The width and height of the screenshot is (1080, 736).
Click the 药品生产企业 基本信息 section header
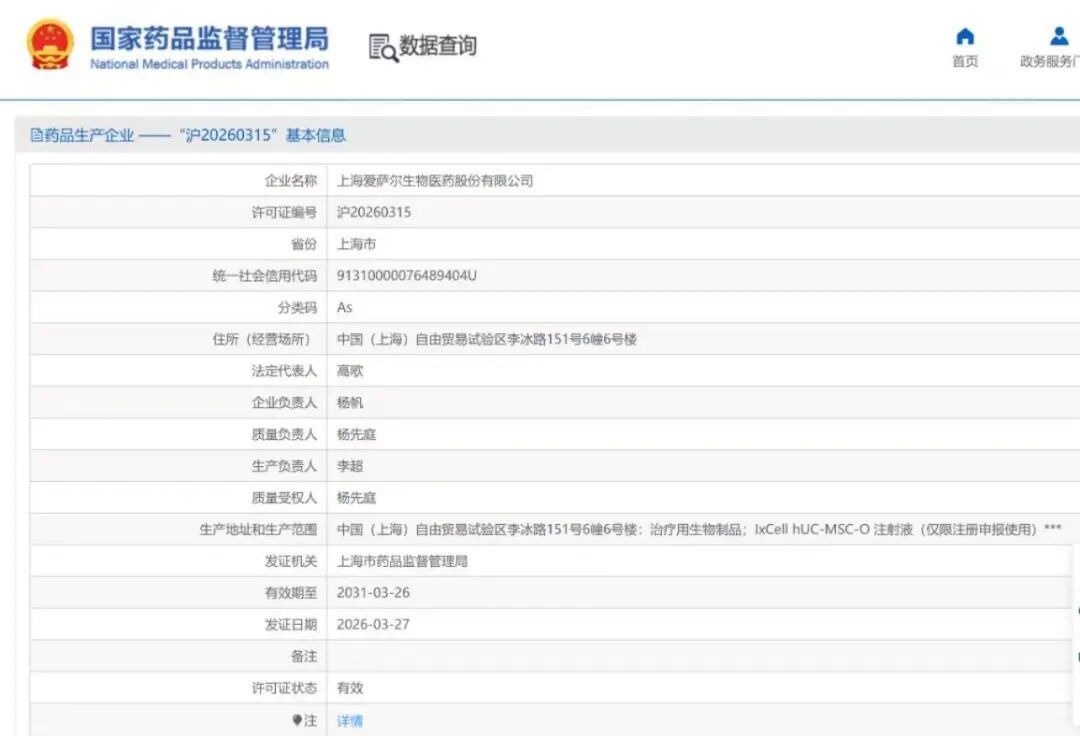pyautogui.click(x=190, y=136)
